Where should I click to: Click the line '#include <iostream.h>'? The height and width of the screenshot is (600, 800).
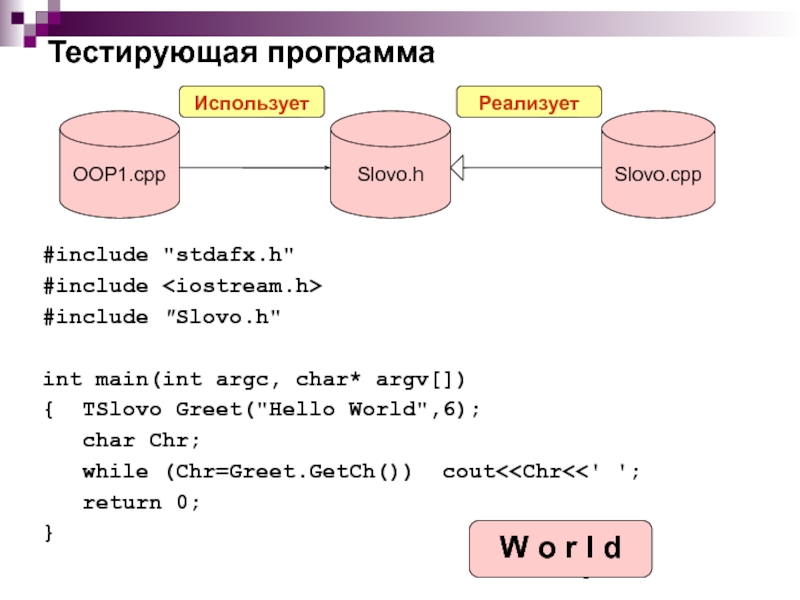(183, 286)
